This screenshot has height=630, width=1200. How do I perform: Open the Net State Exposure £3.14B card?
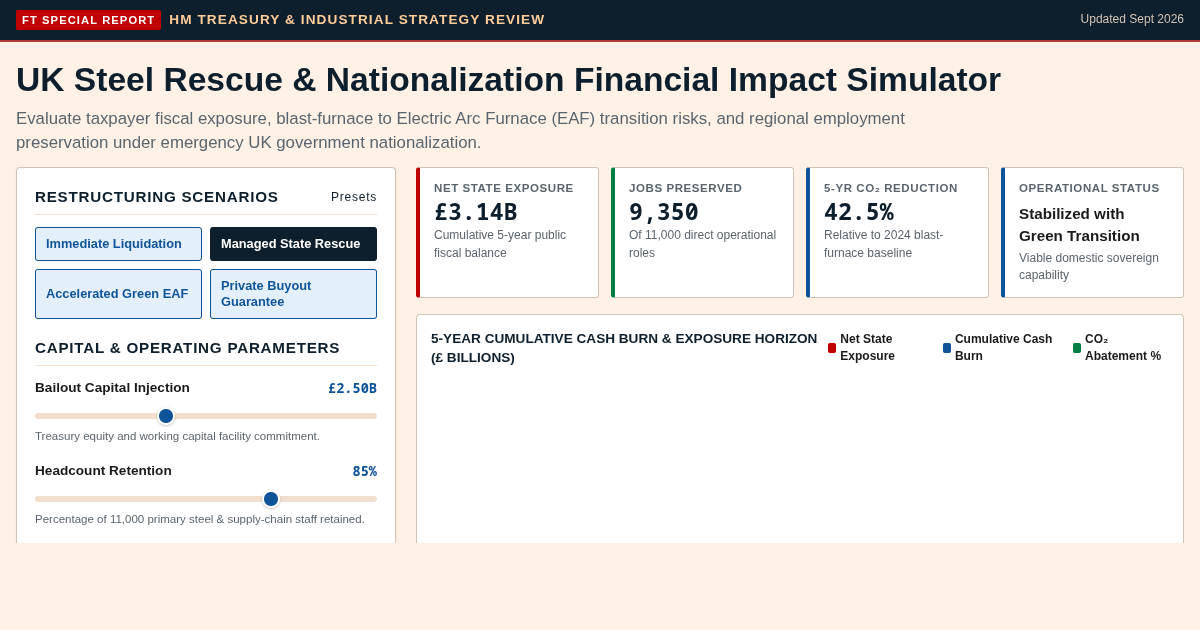tap(507, 232)
